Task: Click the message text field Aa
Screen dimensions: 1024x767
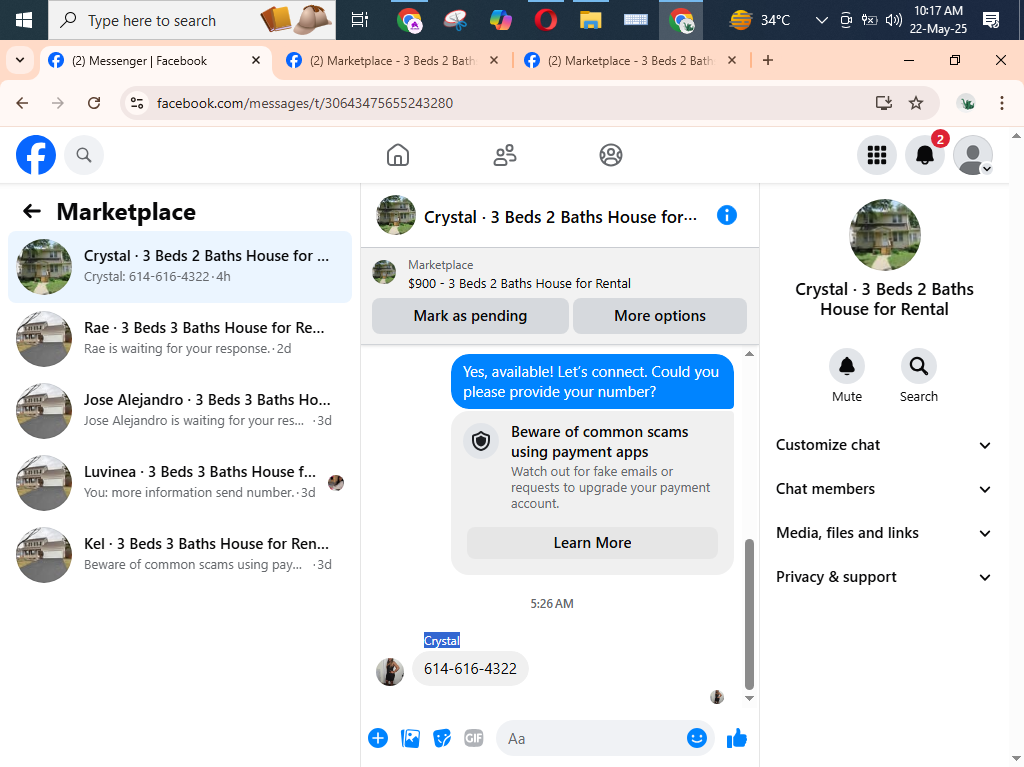Action: (591, 738)
